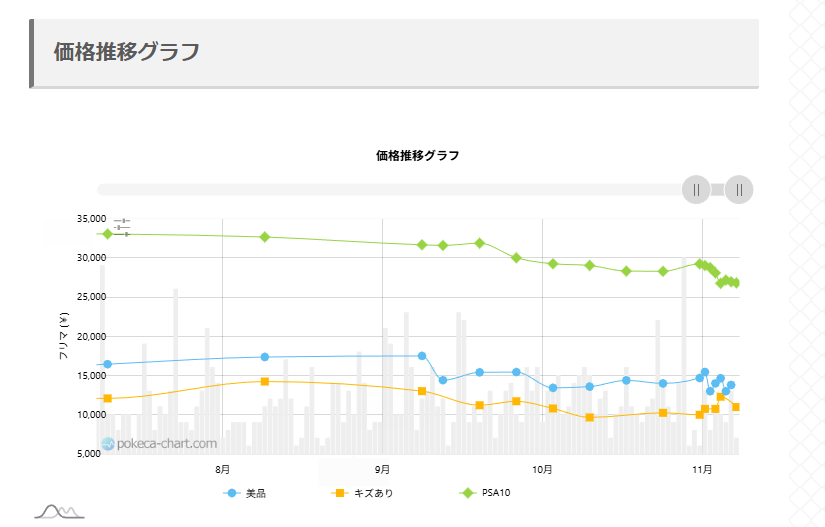825x527 pixels.
Task: Toggle the PSA10 legend entry
Action: coord(486,493)
